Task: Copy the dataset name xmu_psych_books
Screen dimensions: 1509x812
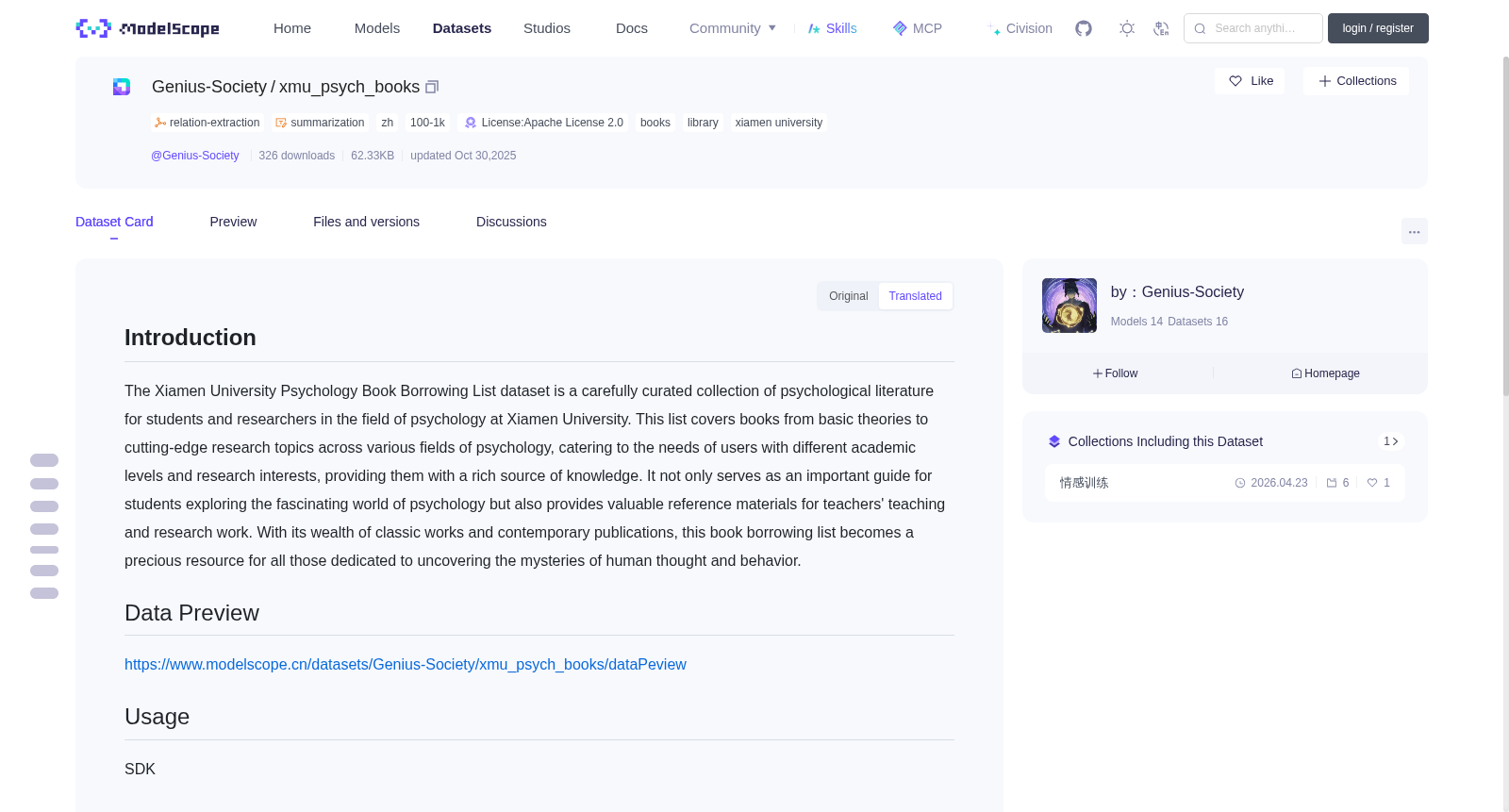Action: (432, 87)
